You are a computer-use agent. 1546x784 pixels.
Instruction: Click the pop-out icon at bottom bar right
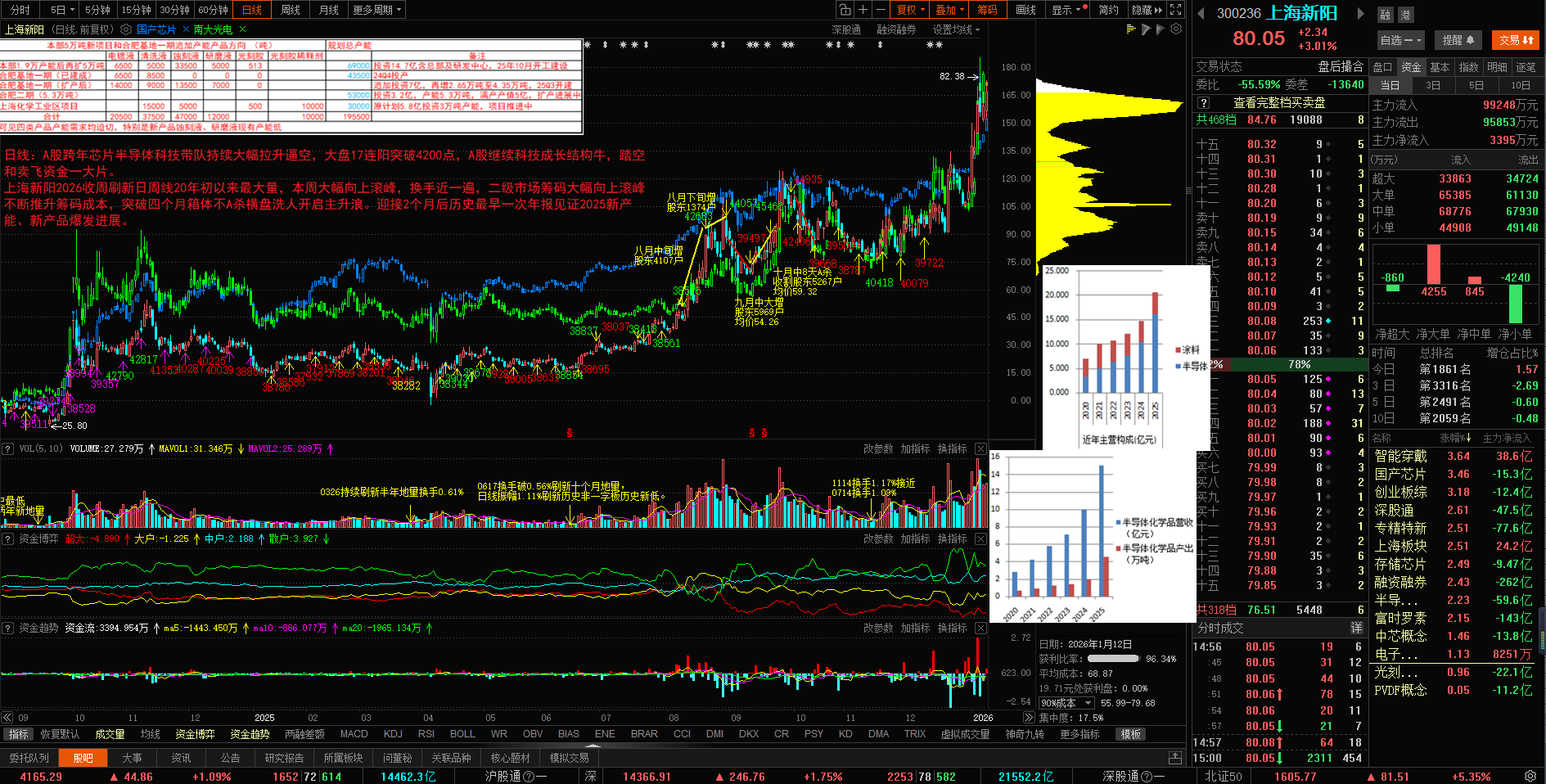pos(1175,758)
